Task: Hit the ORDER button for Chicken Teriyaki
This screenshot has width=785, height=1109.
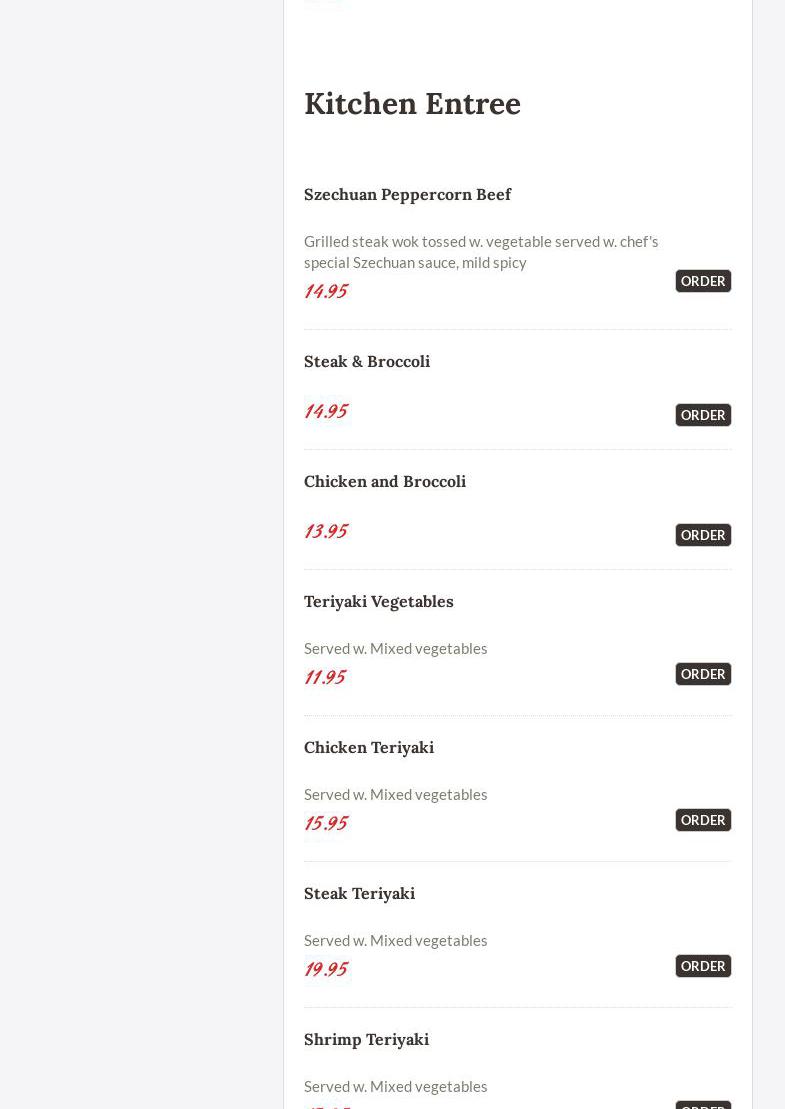Action: coord(703,820)
